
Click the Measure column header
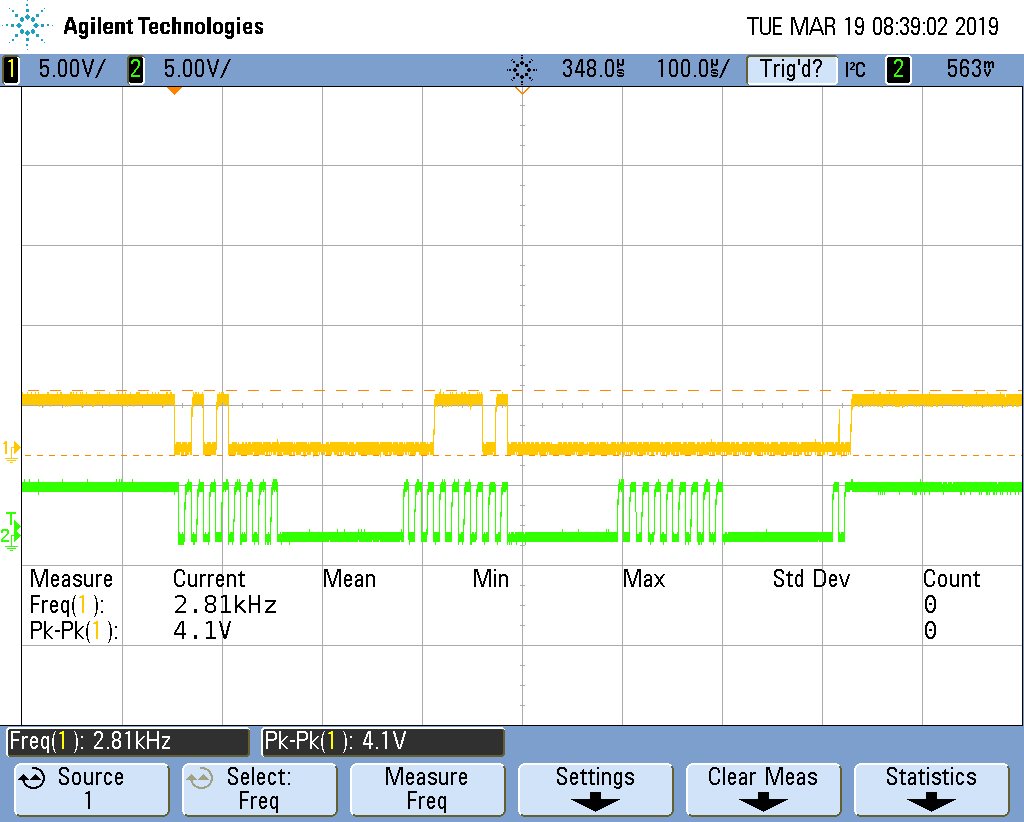tap(71, 579)
